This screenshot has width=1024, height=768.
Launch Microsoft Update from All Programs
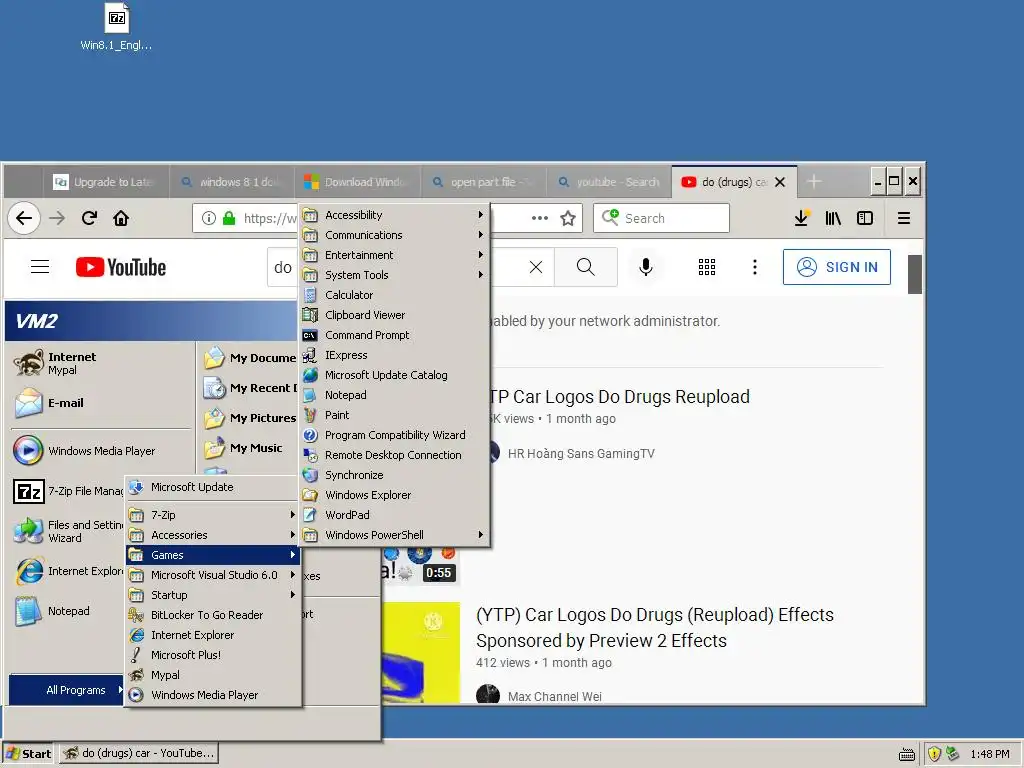point(213,487)
